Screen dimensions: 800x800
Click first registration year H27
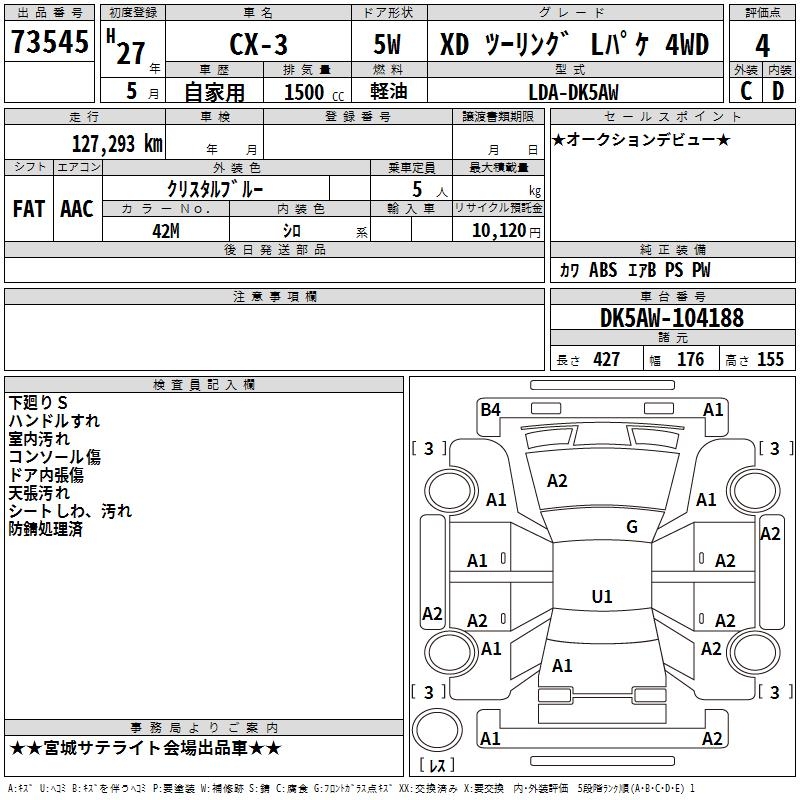click(126, 47)
